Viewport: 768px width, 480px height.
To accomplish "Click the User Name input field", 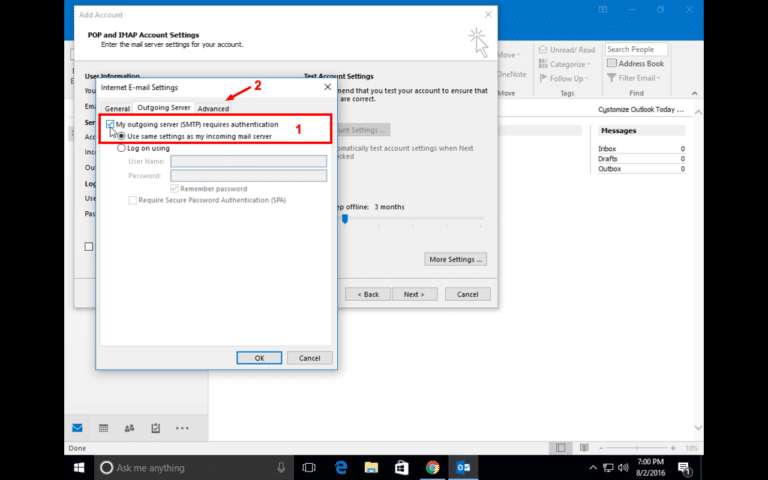I will tap(248, 161).
